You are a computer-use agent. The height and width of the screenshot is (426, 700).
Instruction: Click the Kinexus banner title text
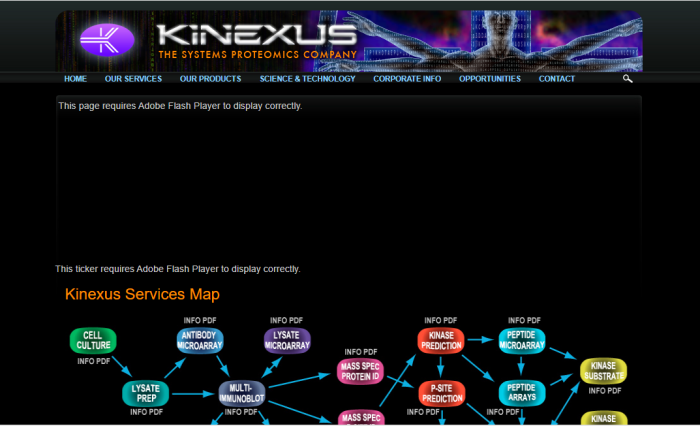[257, 35]
